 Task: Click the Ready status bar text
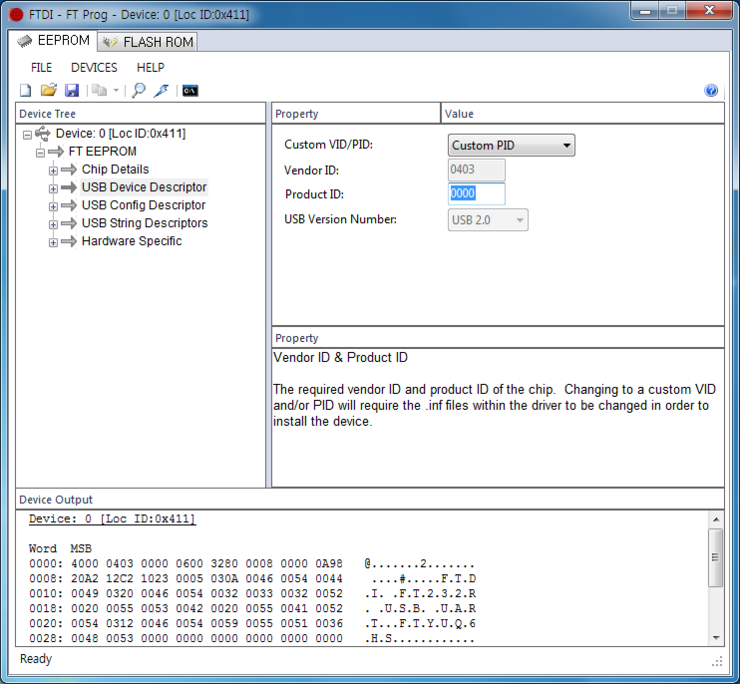(x=36, y=659)
